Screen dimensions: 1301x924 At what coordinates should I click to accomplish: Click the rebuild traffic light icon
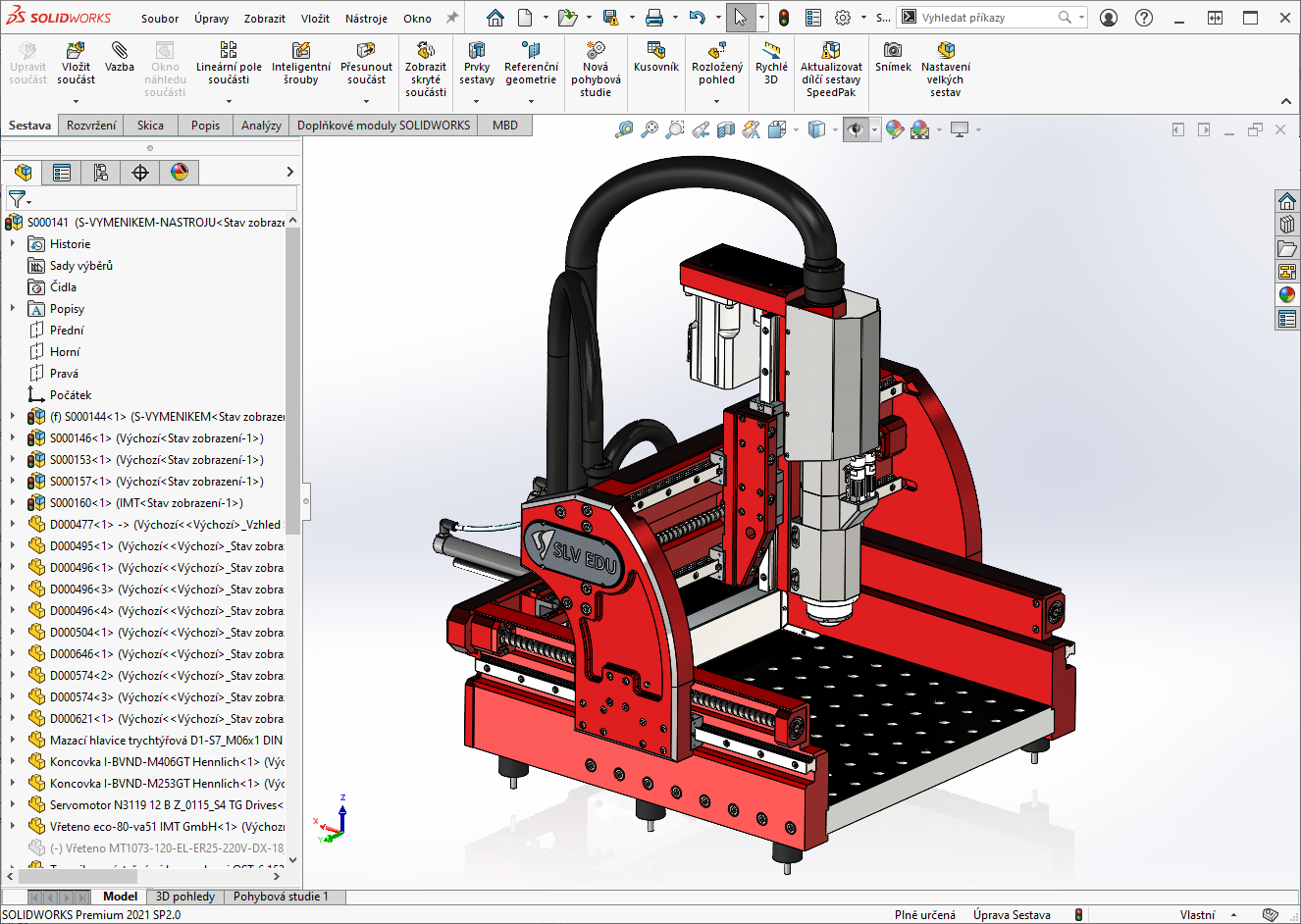pos(784,18)
